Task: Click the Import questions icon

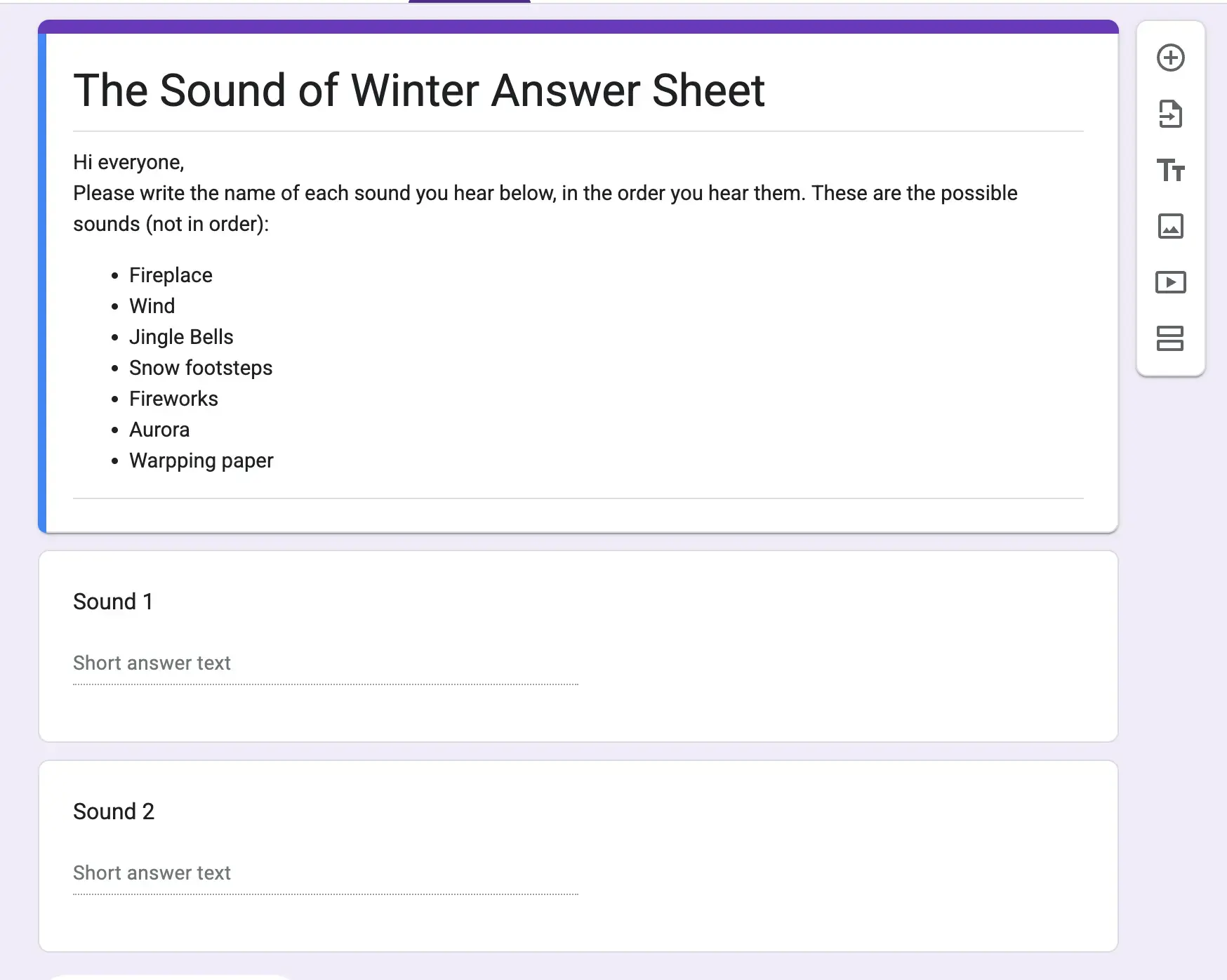Action: (1170, 114)
